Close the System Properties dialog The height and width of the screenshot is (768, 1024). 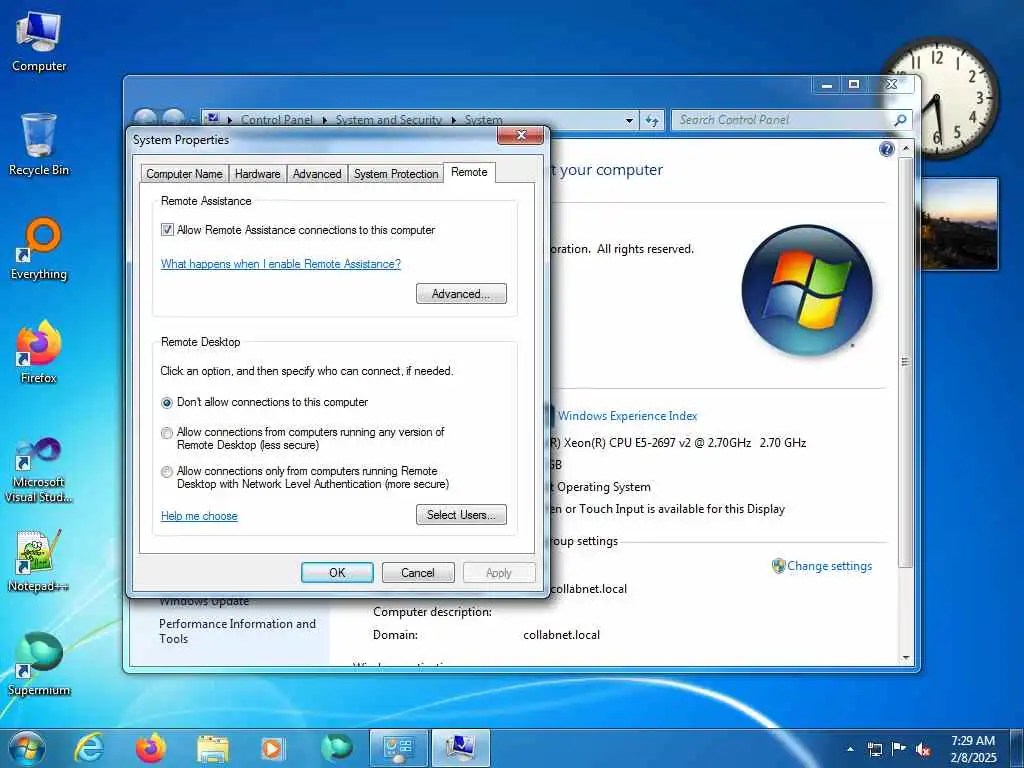520,135
